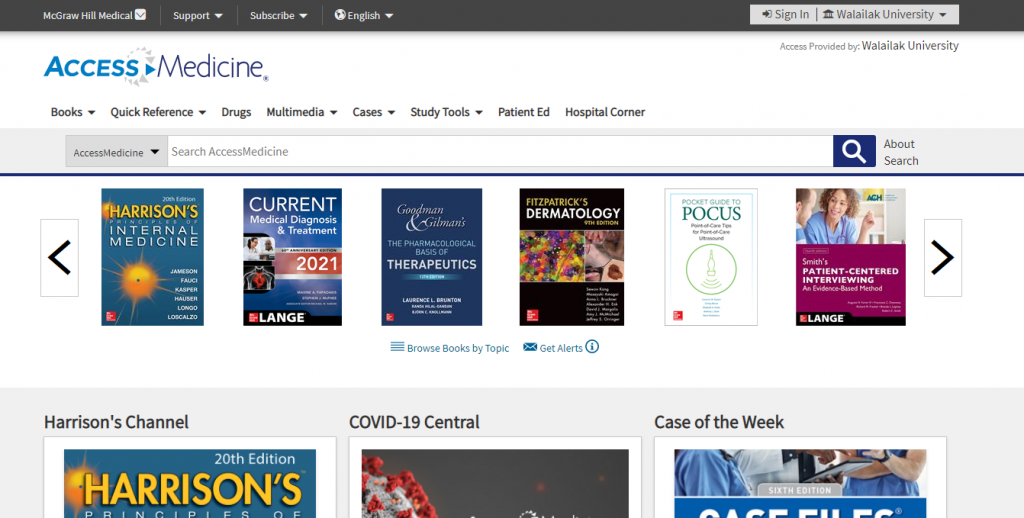Viewport: 1024px width, 518px height.
Task: Click the institution building icon
Action: click(828, 14)
